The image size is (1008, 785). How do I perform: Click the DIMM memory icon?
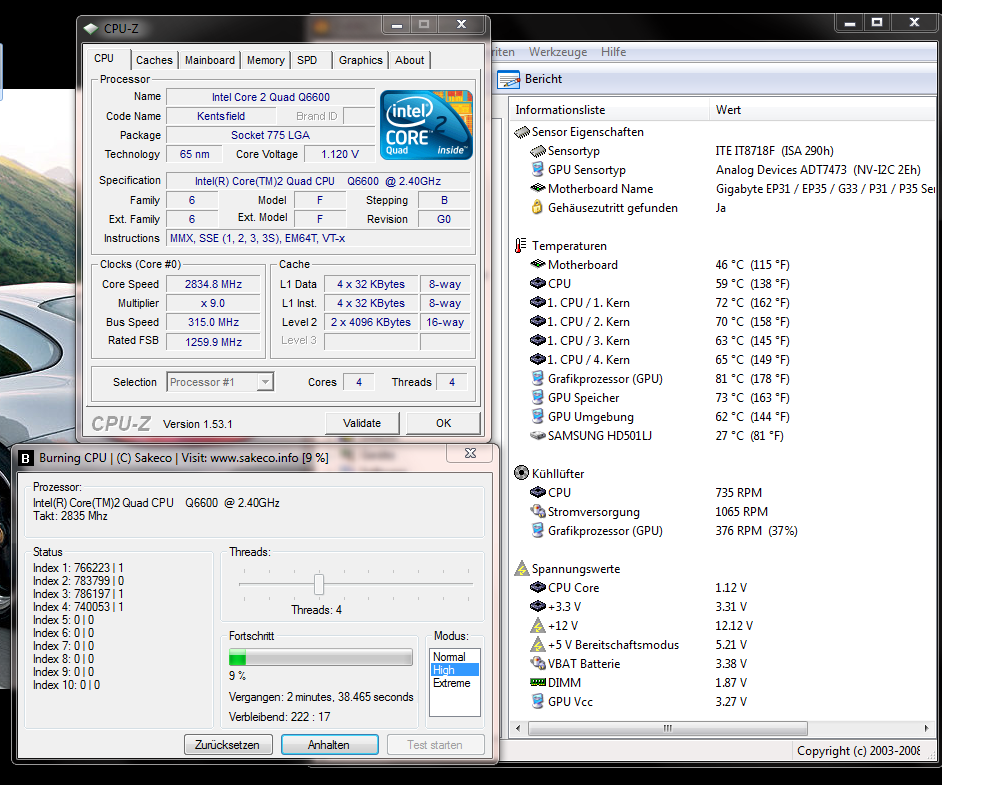pyautogui.click(x=537, y=682)
